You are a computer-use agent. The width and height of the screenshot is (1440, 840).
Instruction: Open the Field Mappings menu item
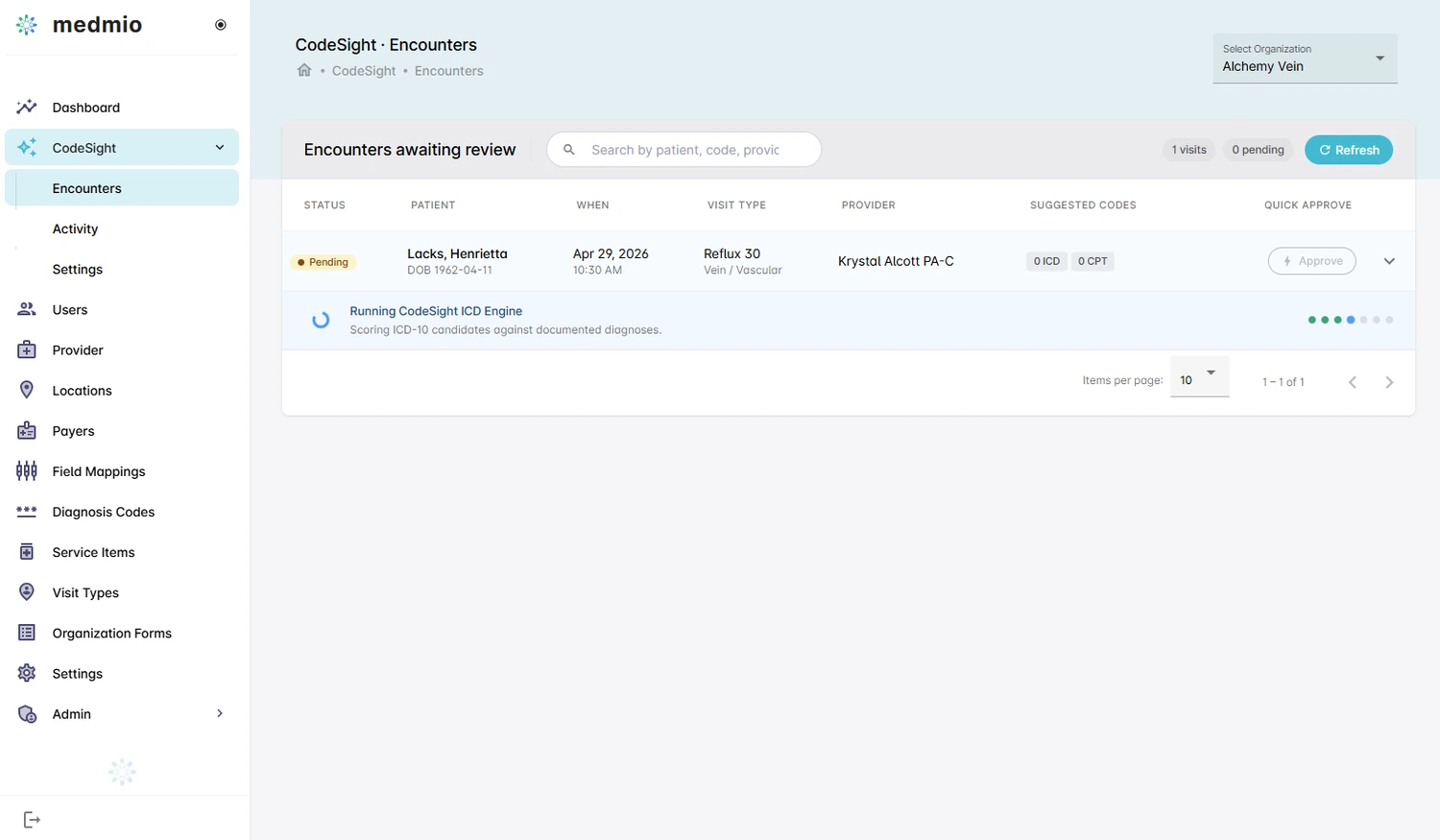(x=122, y=471)
